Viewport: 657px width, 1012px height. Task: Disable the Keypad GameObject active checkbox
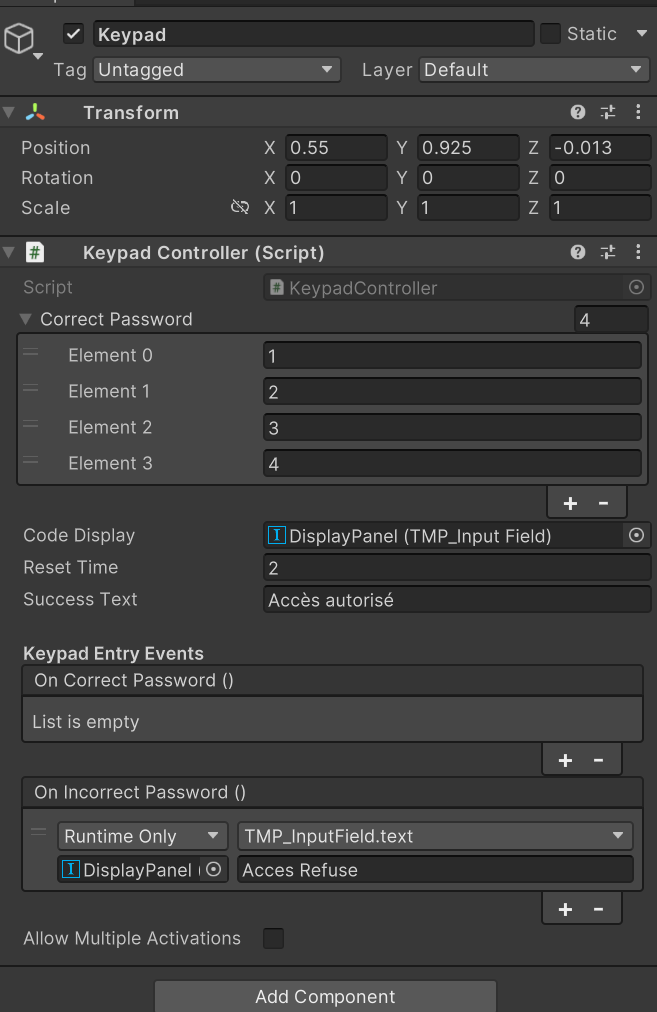pos(73,34)
